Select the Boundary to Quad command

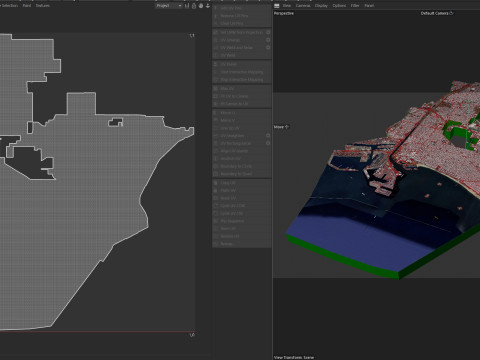coord(242,174)
